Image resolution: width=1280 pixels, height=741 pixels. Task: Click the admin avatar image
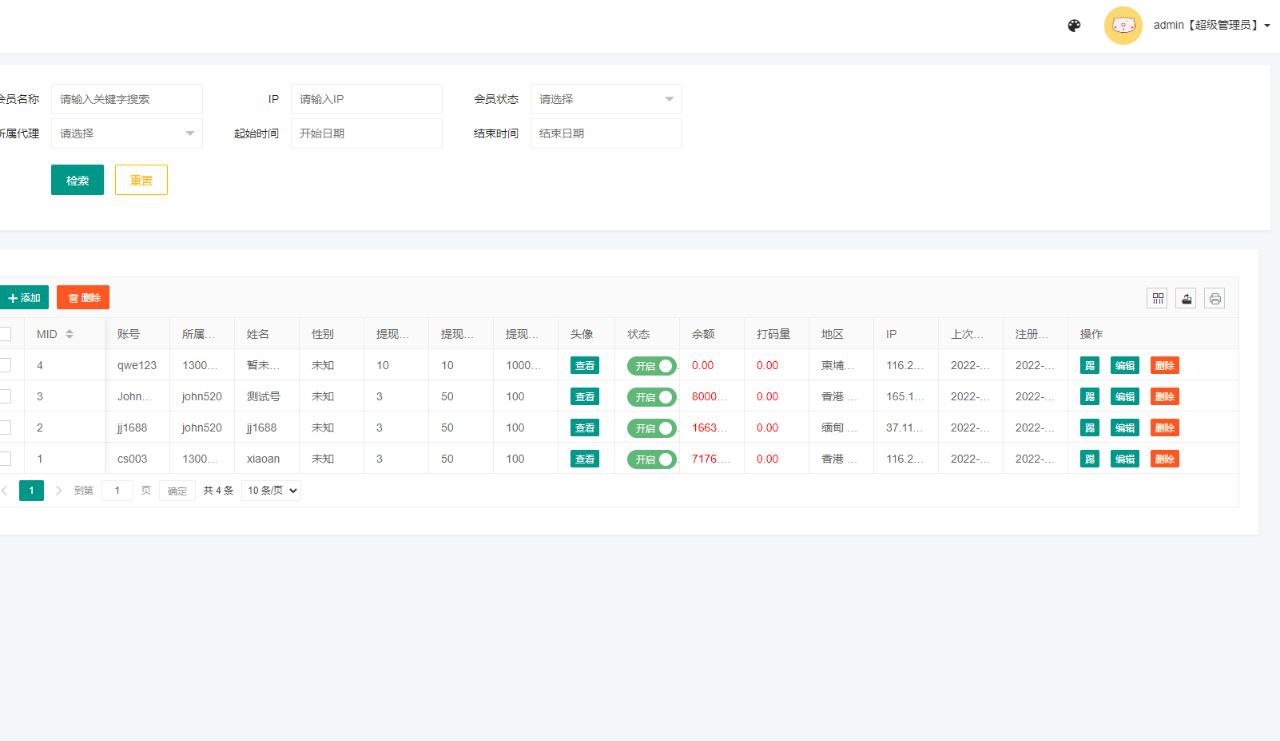1122,26
